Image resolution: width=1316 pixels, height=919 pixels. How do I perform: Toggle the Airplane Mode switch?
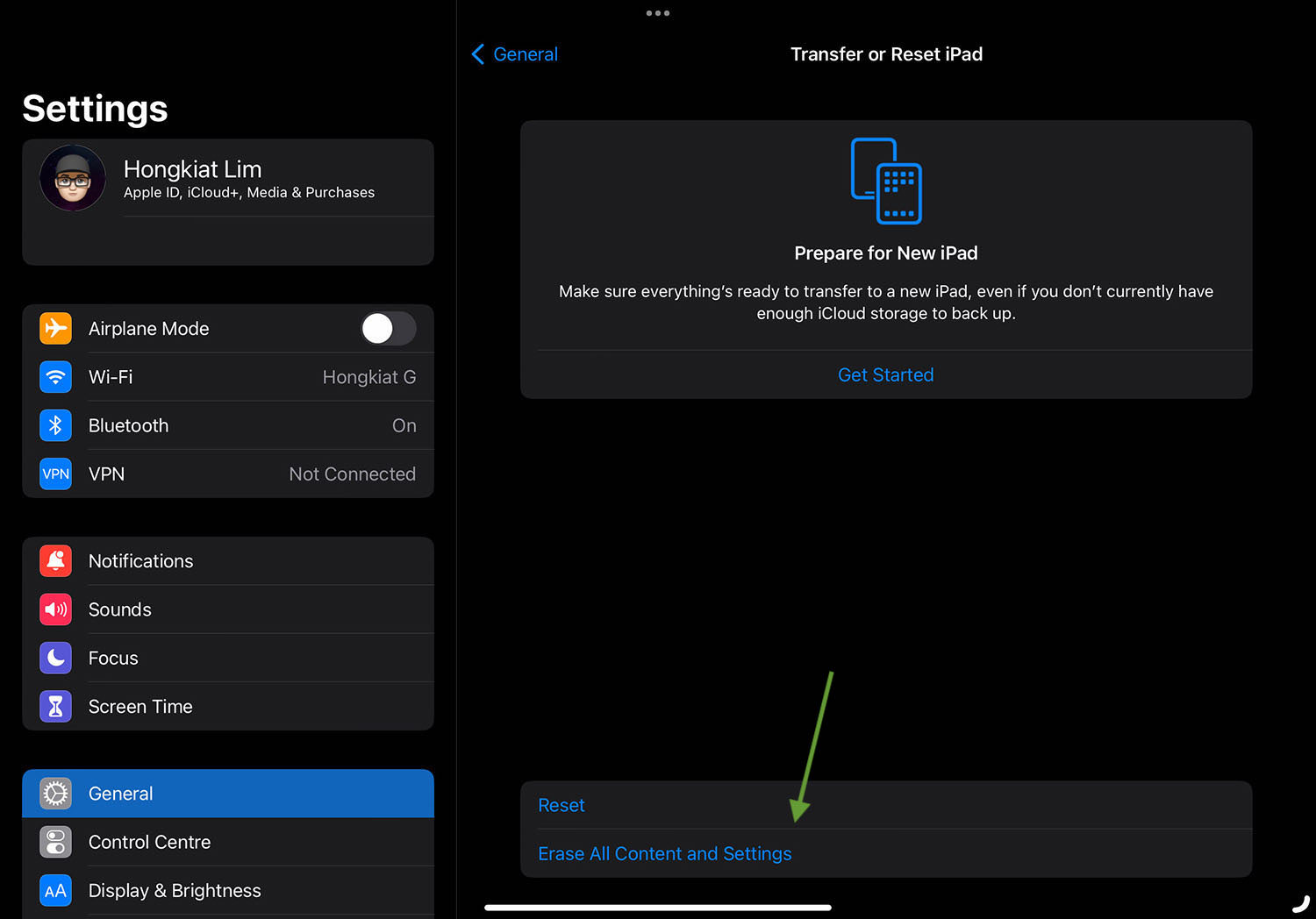(389, 329)
